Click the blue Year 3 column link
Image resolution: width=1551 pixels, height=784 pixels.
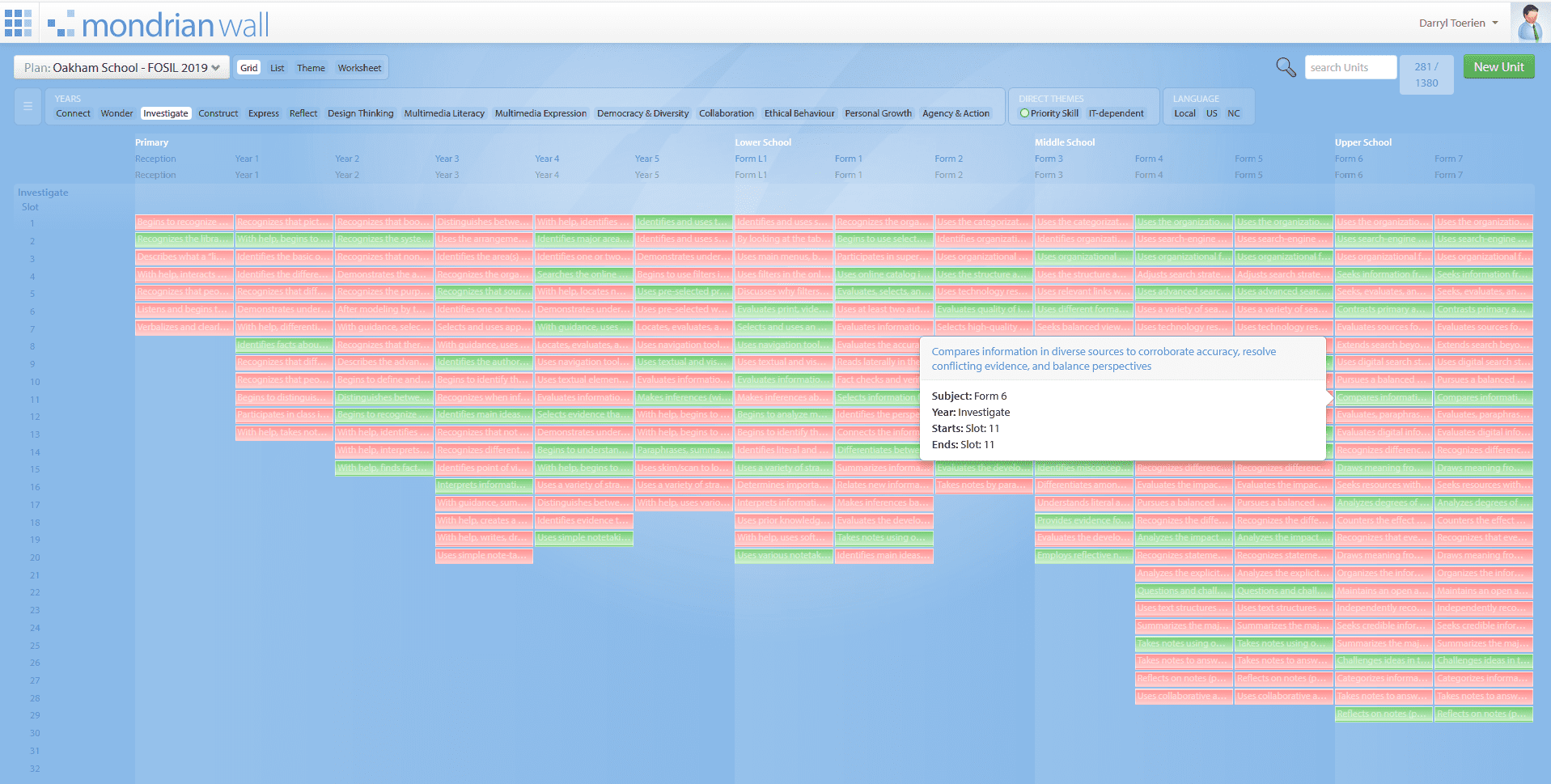click(x=447, y=159)
